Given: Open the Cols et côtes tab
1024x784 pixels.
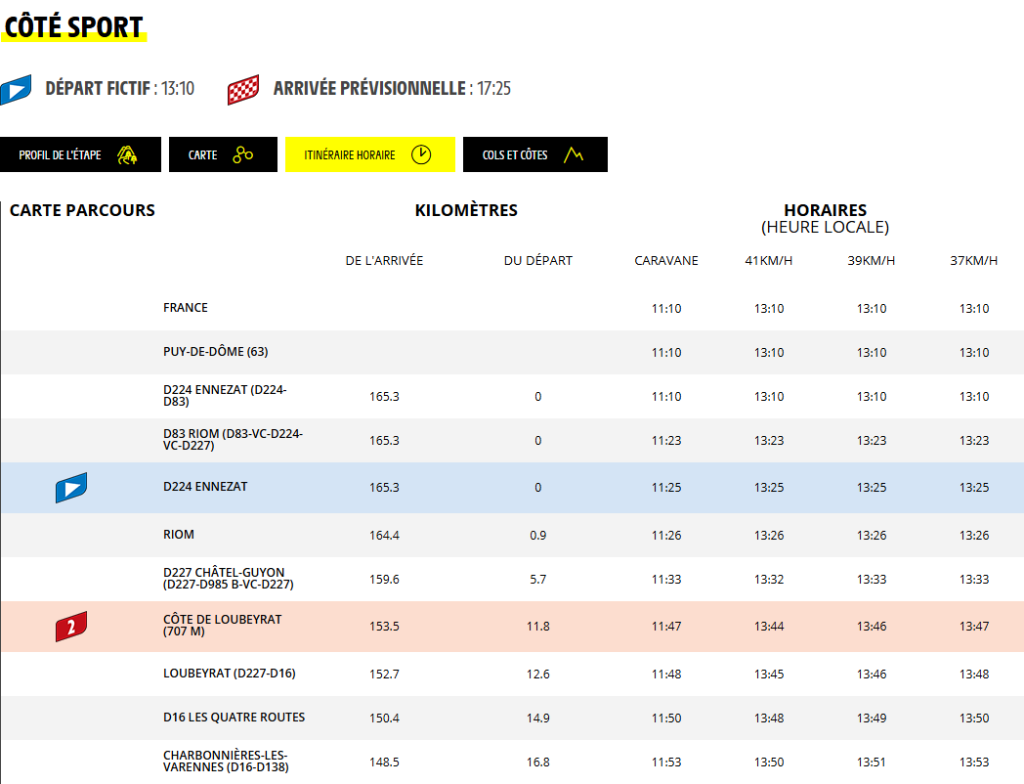Looking at the screenshot, I should click(535, 155).
